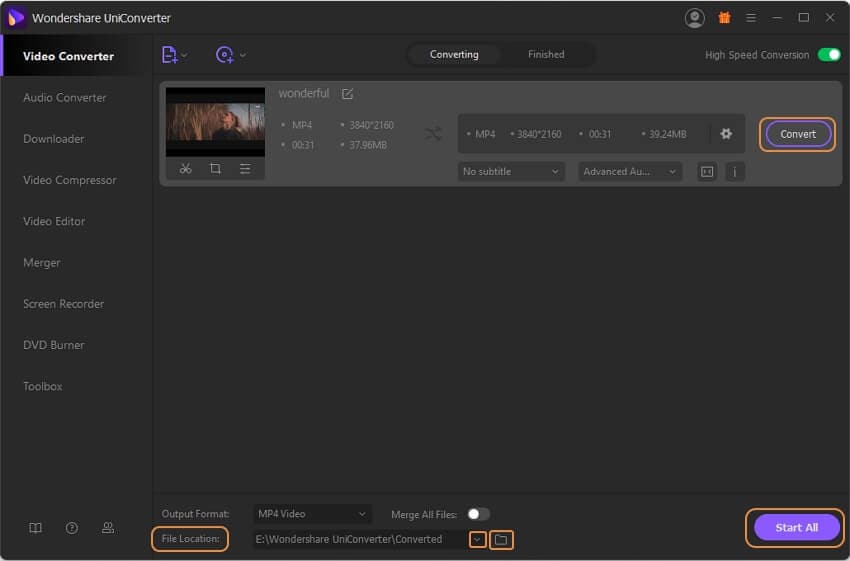
Task: Expand the Add Files dropdown arrow
Action: (184, 55)
